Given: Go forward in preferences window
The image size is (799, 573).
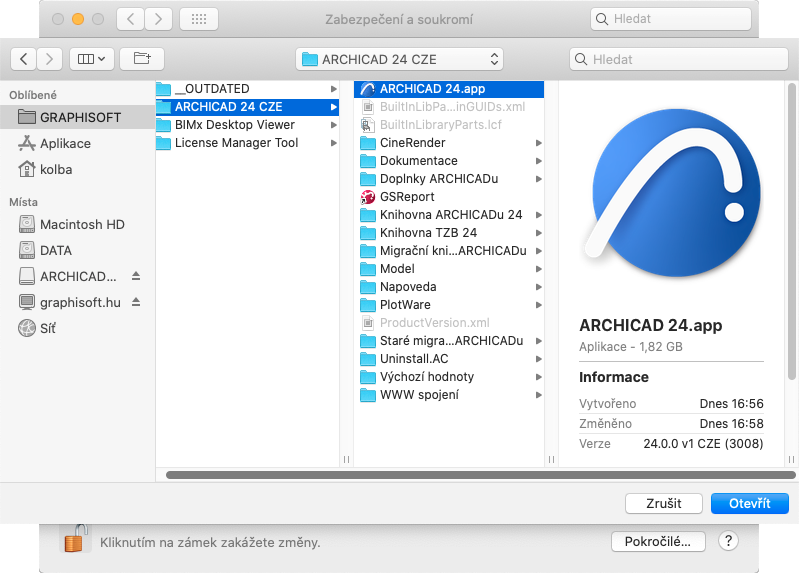Looking at the screenshot, I should (x=158, y=19).
